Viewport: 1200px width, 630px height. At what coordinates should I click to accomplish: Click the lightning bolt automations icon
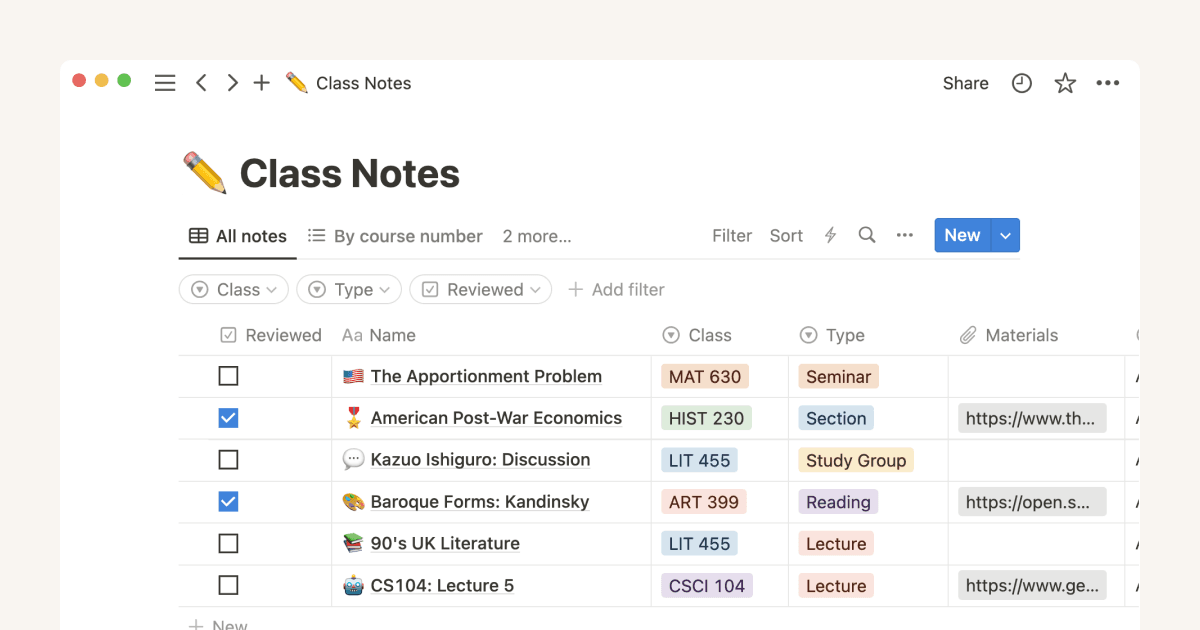pyautogui.click(x=830, y=235)
